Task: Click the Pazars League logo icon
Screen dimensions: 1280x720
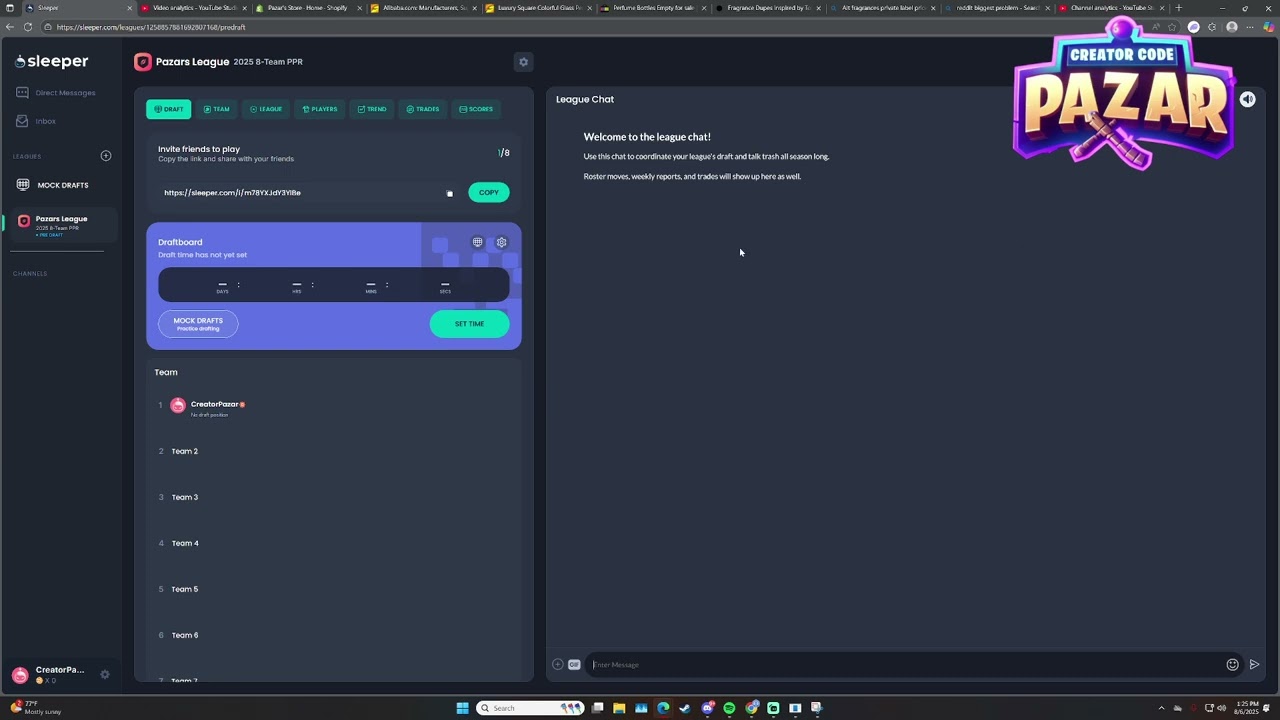Action: coord(143,62)
